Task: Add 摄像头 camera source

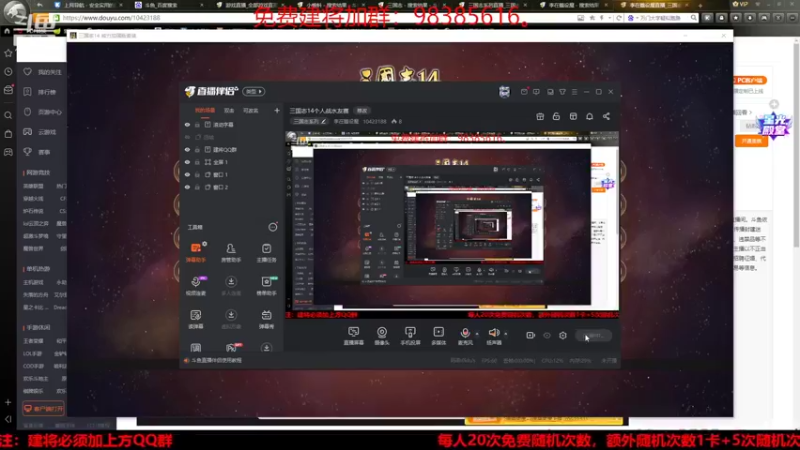Action: (x=382, y=336)
